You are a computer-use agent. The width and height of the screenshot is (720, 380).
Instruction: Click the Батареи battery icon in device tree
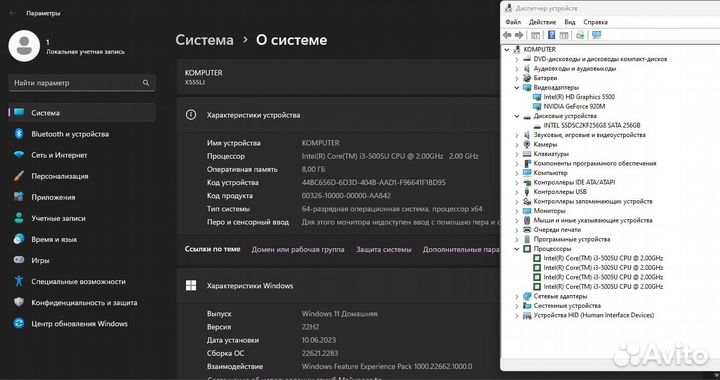(x=527, y=78)
